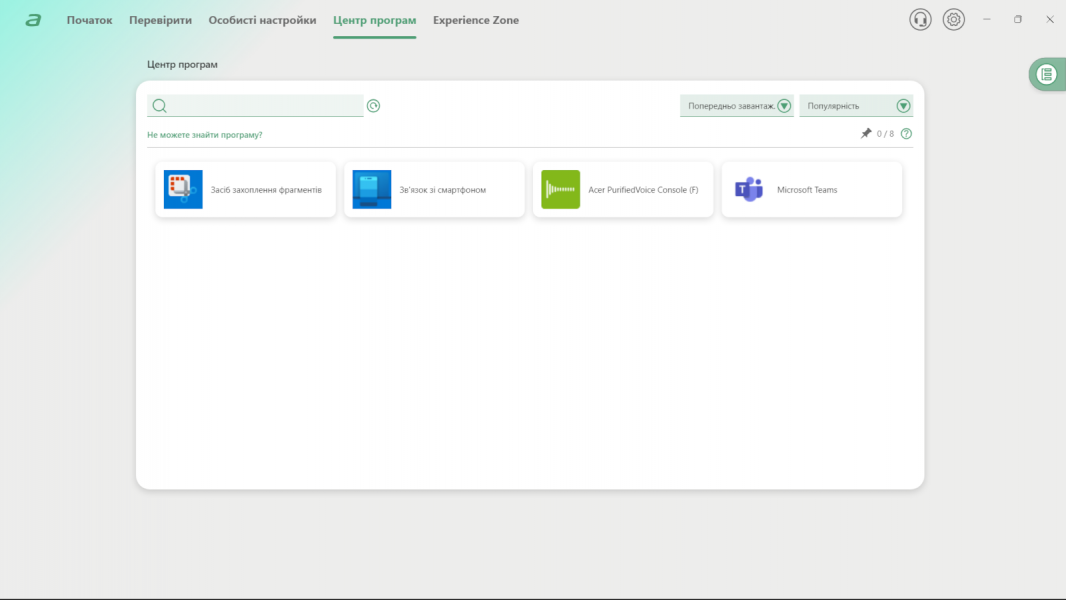Go to the "Перевірити" tab
Viewport: 1066px width, 600px height.
[x=160, y=20]
